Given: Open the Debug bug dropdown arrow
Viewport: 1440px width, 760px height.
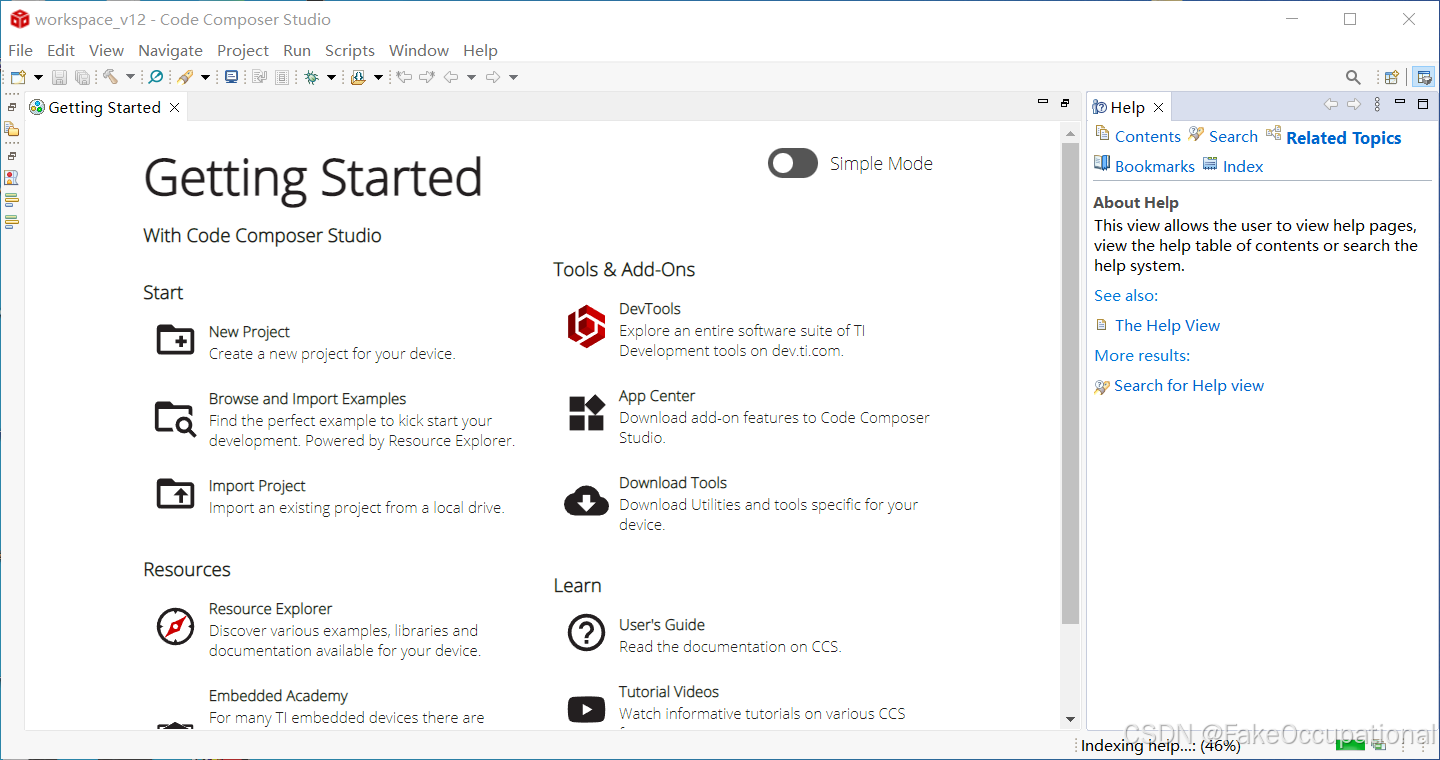Looking at the screenshot, I should coord(331,77).
